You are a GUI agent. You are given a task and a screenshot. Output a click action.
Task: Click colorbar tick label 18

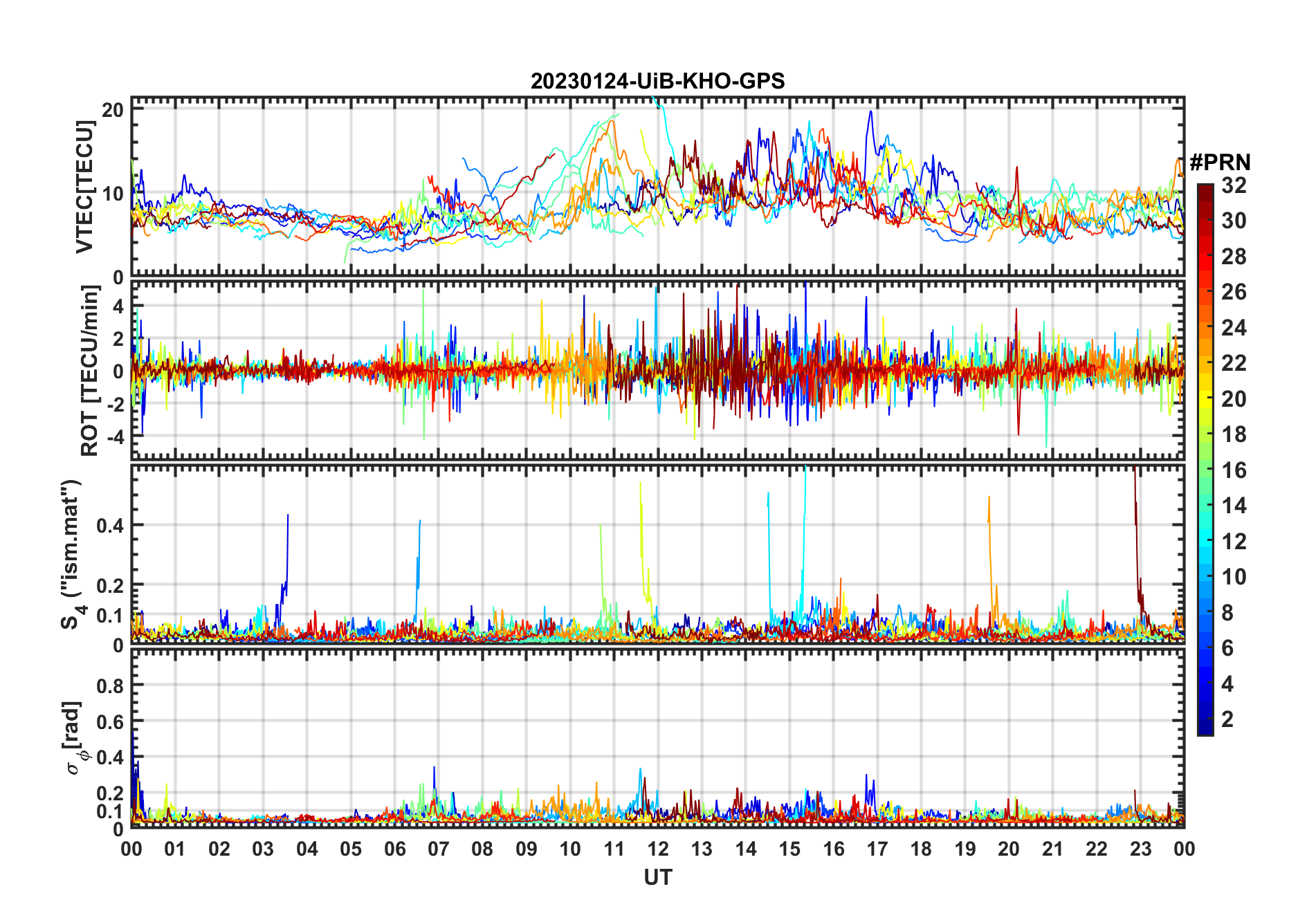tap(1234, 434)
